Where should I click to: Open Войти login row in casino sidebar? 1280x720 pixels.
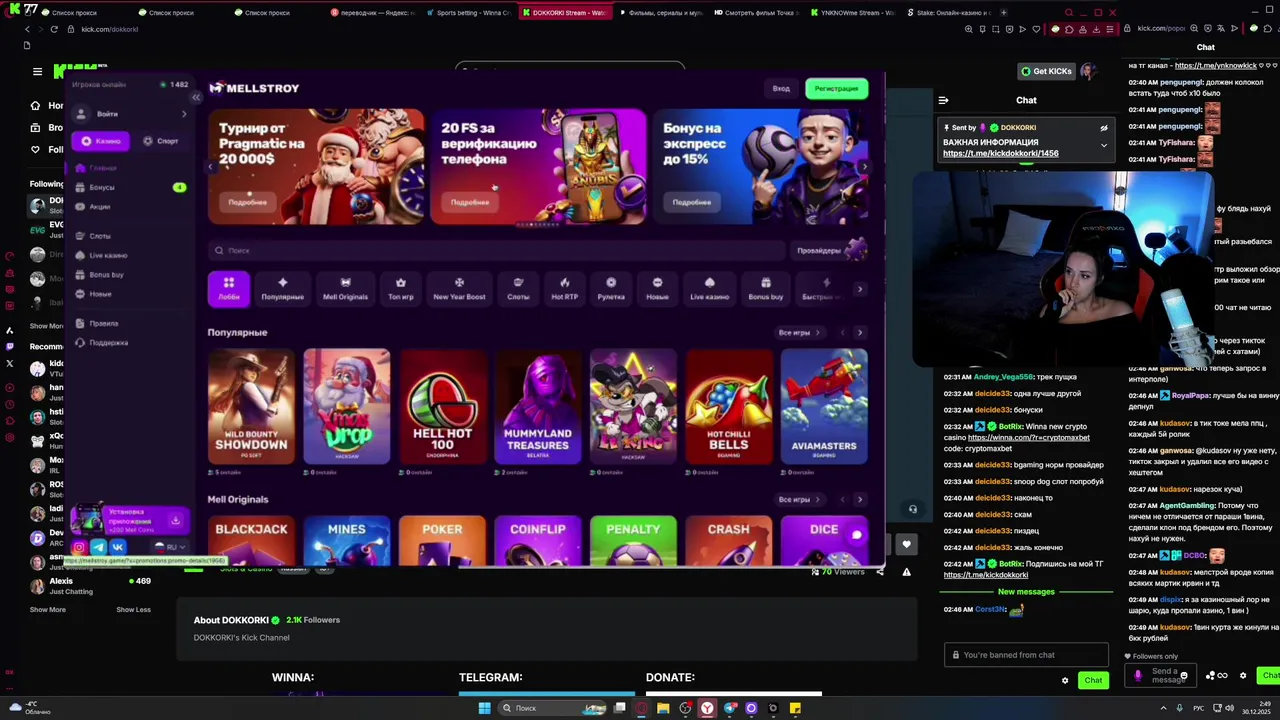click(131, 114)
